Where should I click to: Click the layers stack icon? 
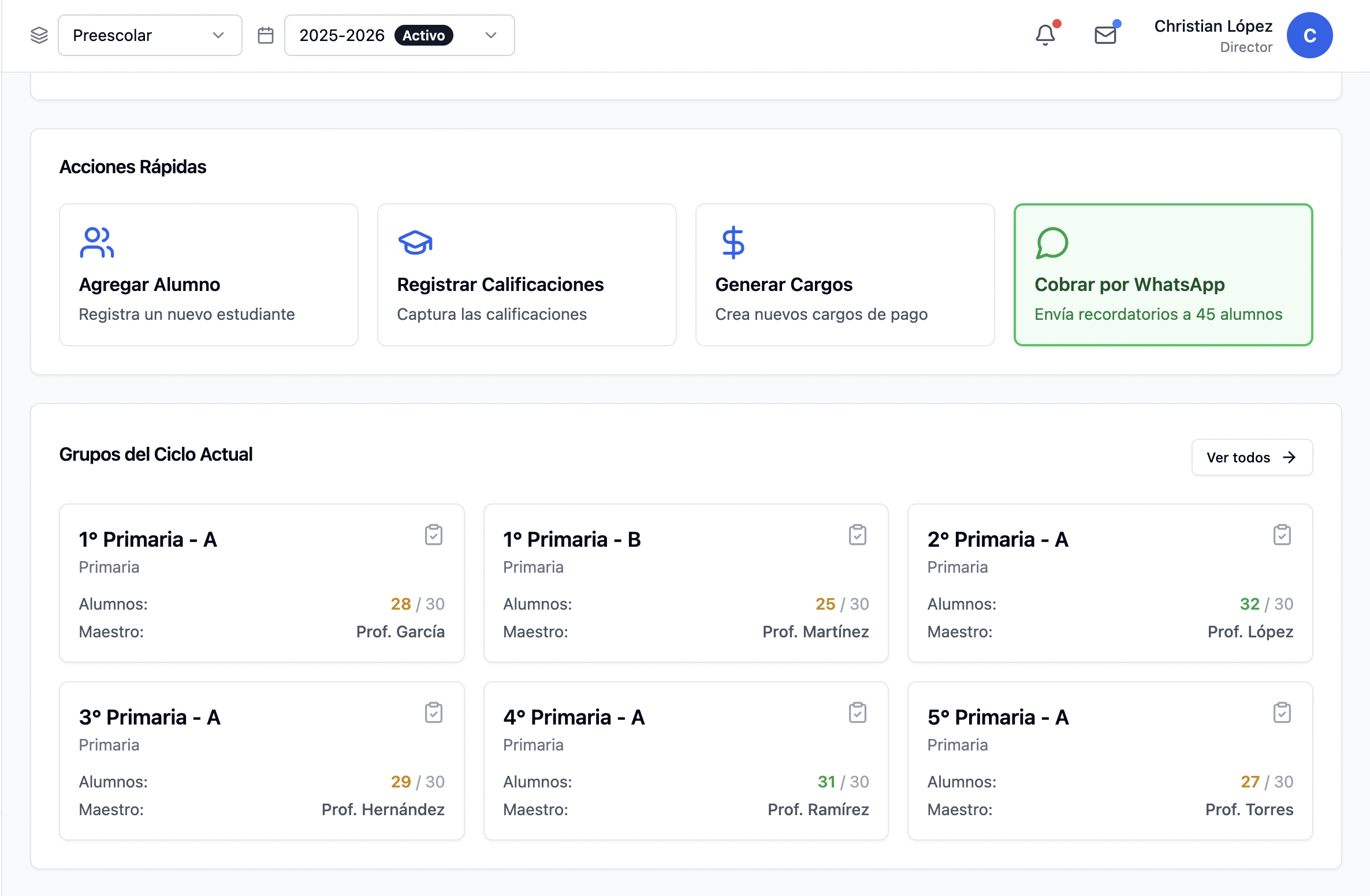(39, 35)
